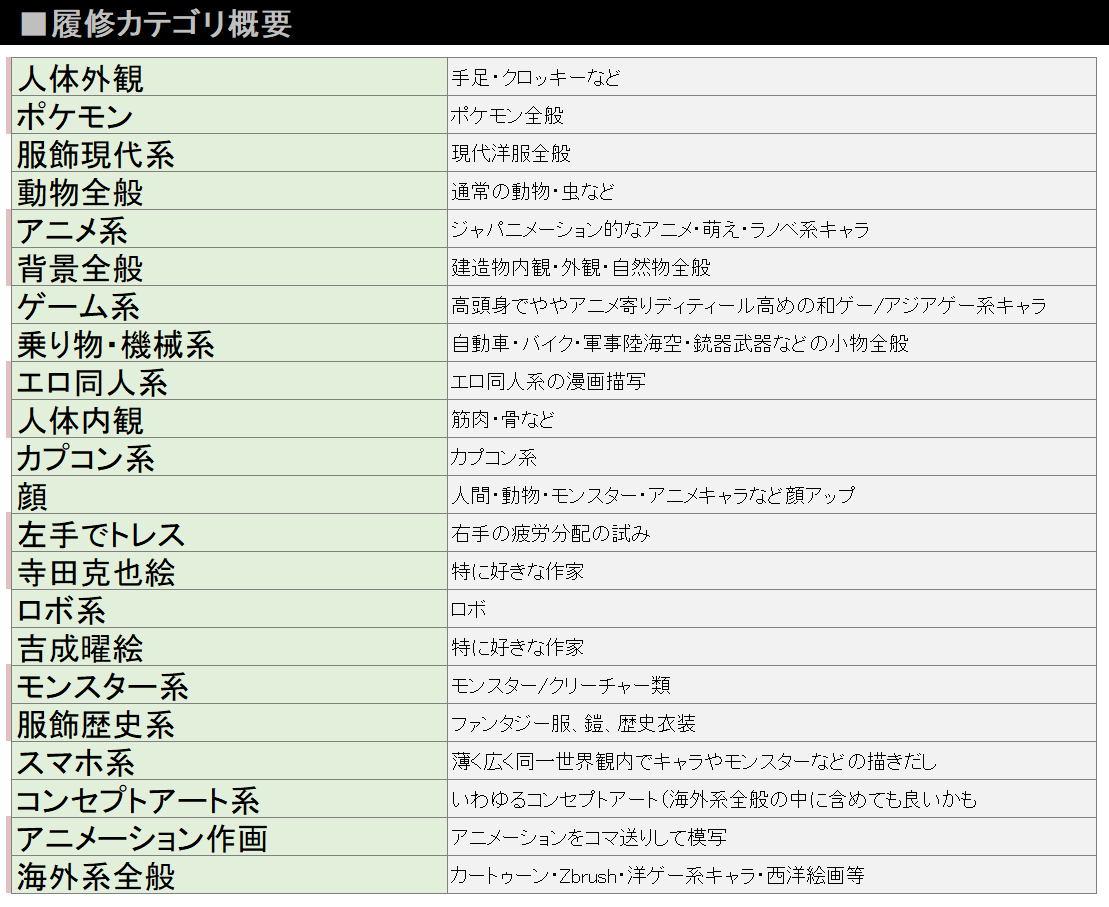1109x907 pixels.
Task: Select the 乗り物・機械系 category cell
Action: (229, 343)
